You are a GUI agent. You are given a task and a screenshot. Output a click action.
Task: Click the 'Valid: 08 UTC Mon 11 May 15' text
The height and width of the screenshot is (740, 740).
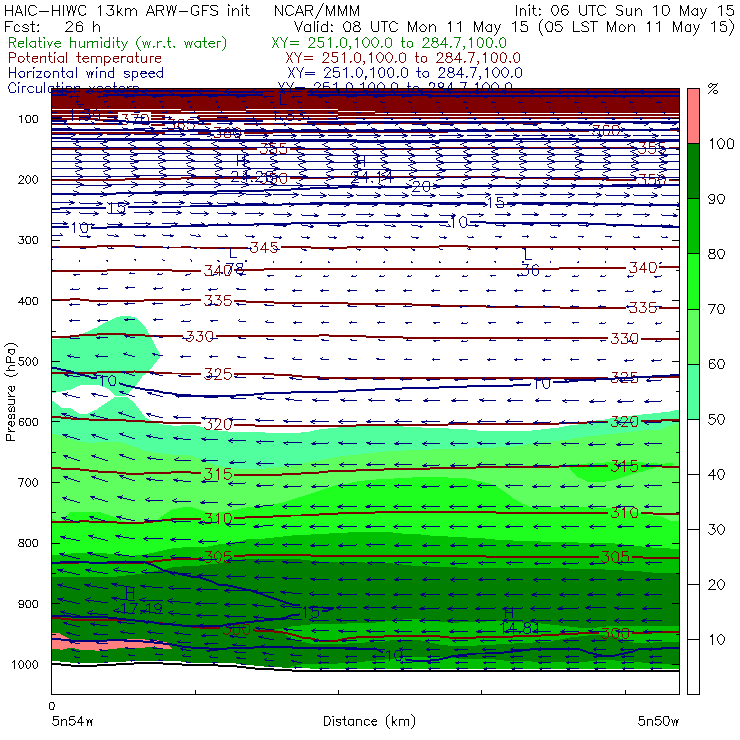tap(411, 27)
